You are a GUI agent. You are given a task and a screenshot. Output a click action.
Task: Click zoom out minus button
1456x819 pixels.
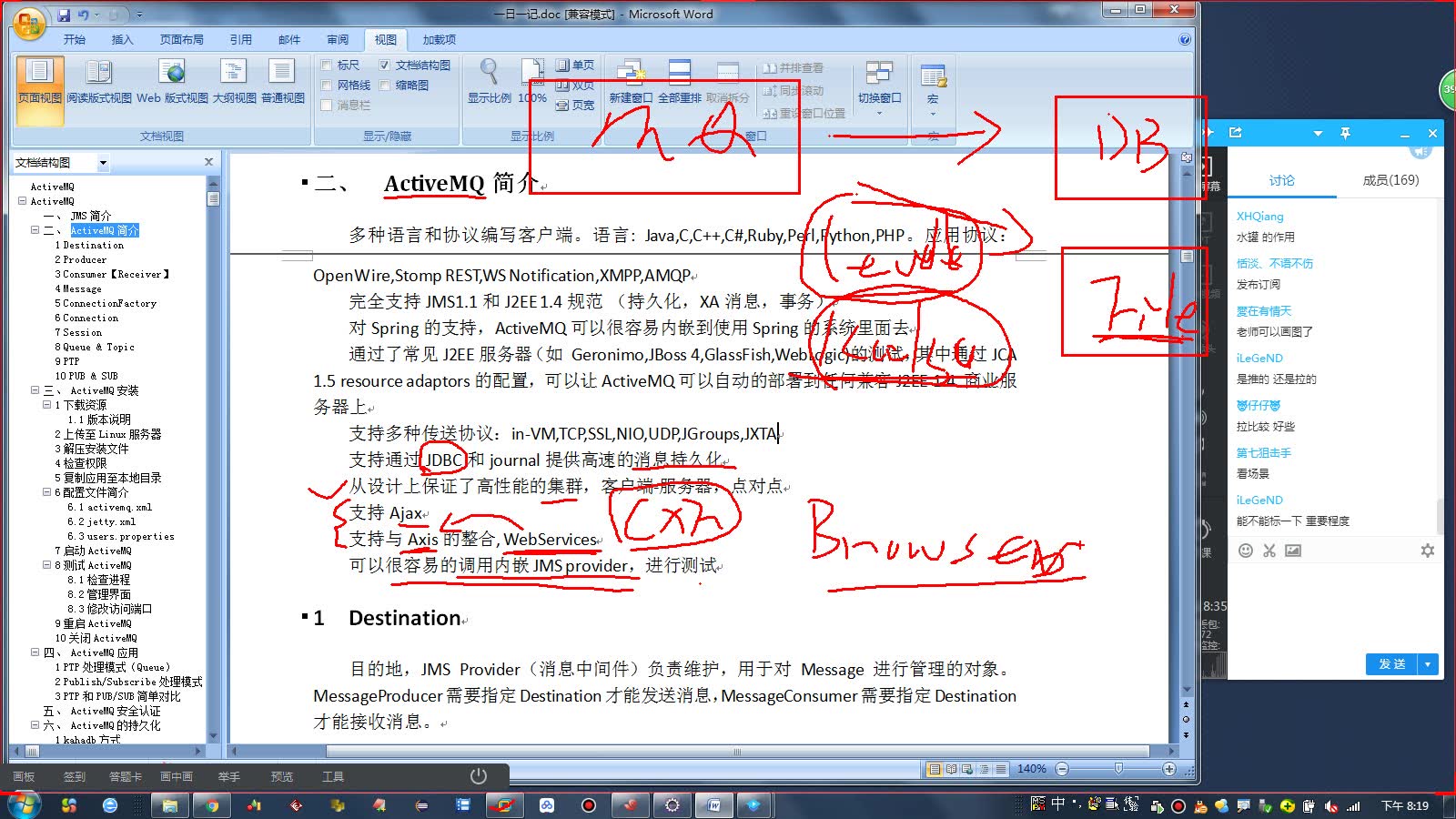pyautogui.click(x=1062, y=769)
